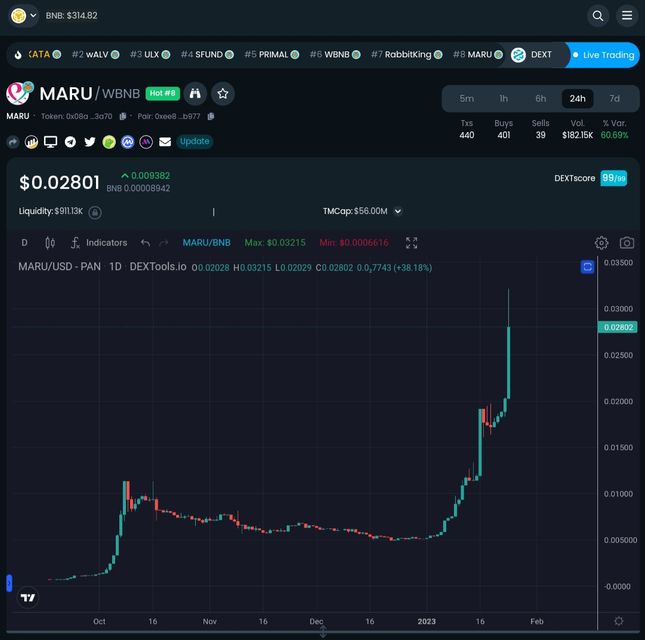
Task: Click the share arrow icon
Action: 13,142
